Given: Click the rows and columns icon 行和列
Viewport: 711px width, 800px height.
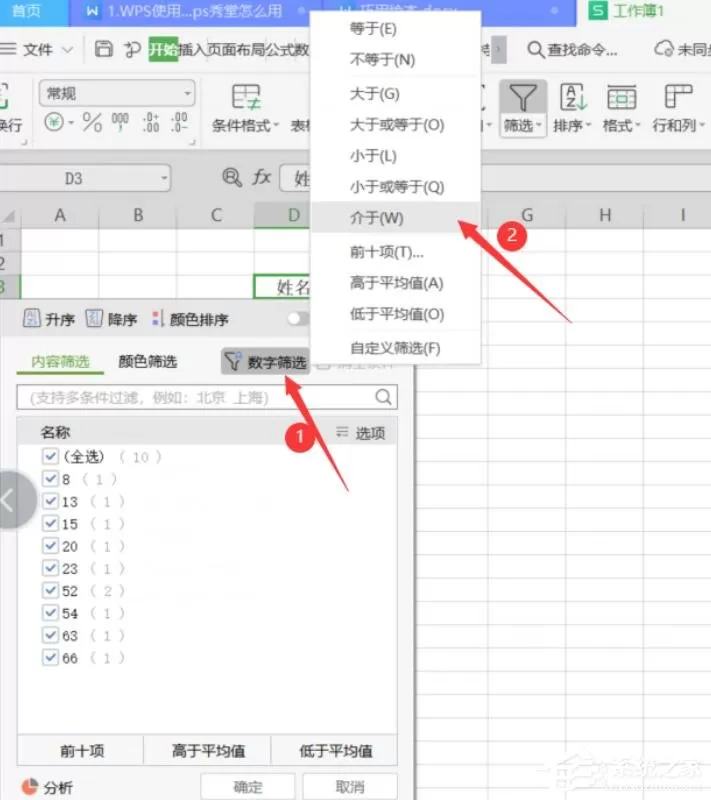Looking at the screenshot, I should (x=678, y=96).
